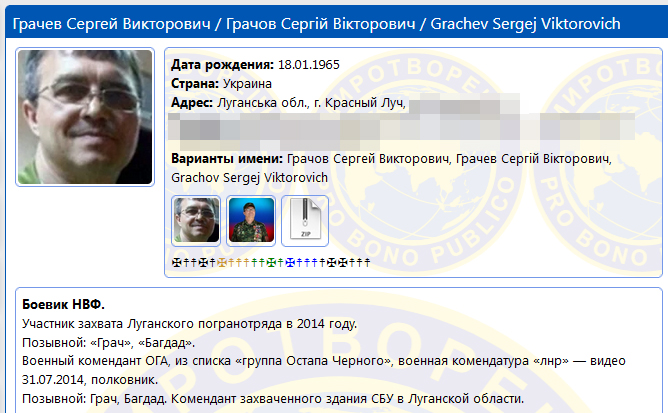668x413 pixels.
Task: Click line 'Участник захвата Луганского погранотряда'
Action: tap(190, 324)
